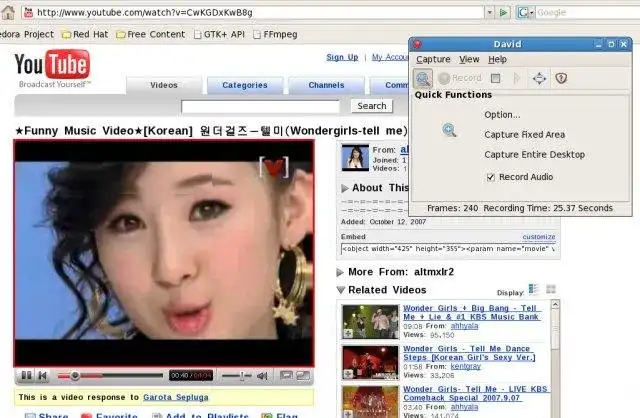Screen dimensions: 640x418
Task: Switch to the Categories tab
Action: tap(245, 85)
